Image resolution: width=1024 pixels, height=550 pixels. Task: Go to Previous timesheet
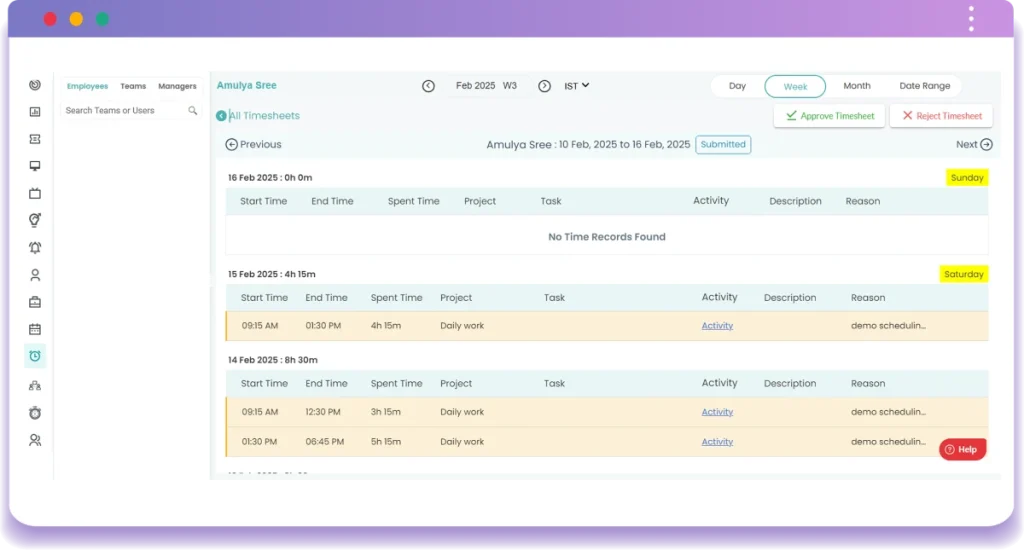[253, 144]
